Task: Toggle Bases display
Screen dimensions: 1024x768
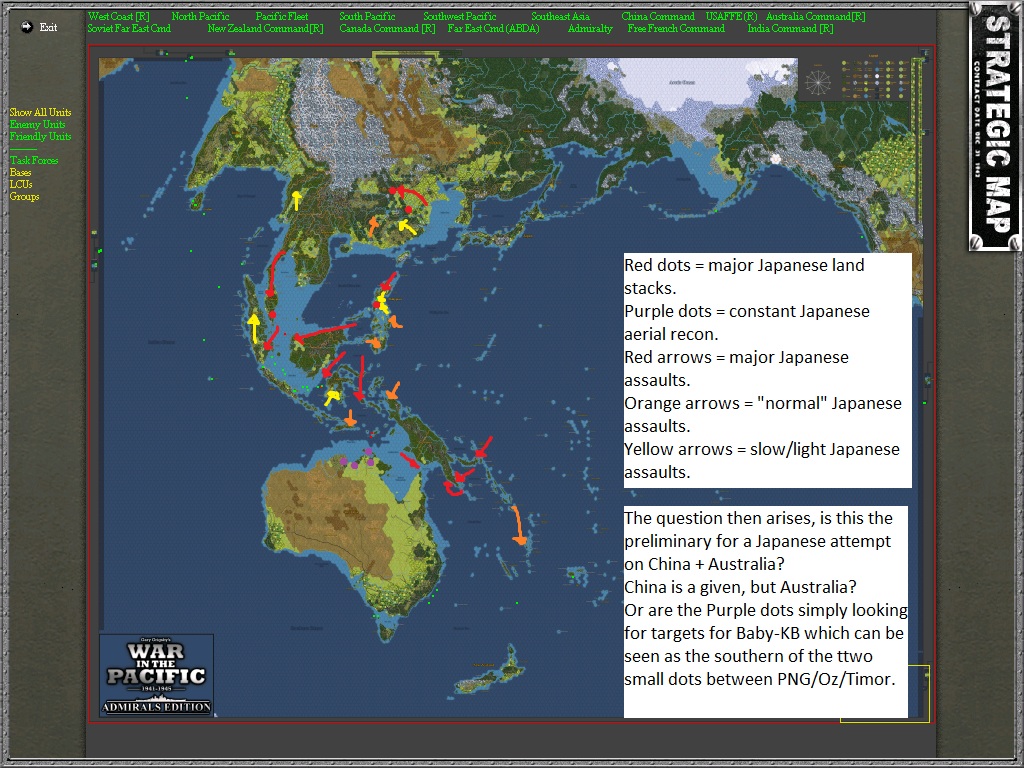Action: tap(20, 172)
